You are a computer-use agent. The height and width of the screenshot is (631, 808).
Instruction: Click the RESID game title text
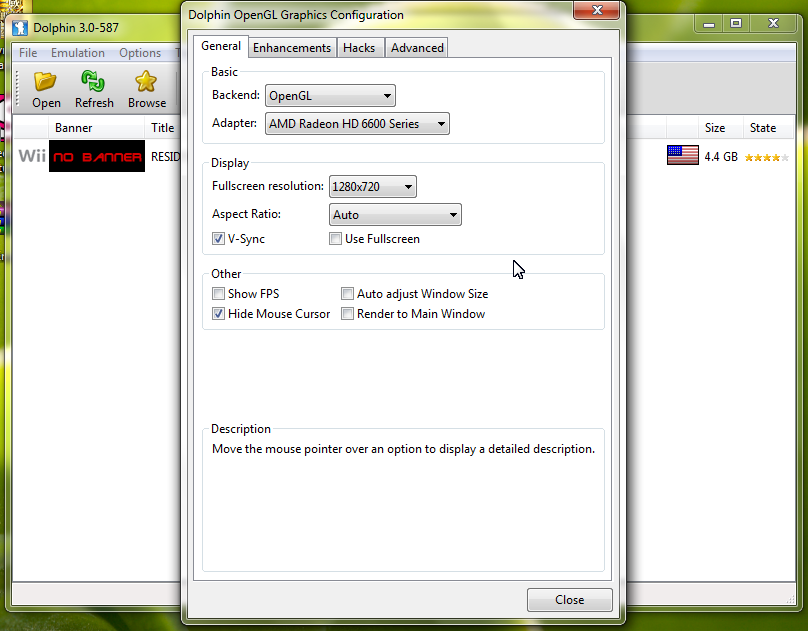(x=165, y=157)
